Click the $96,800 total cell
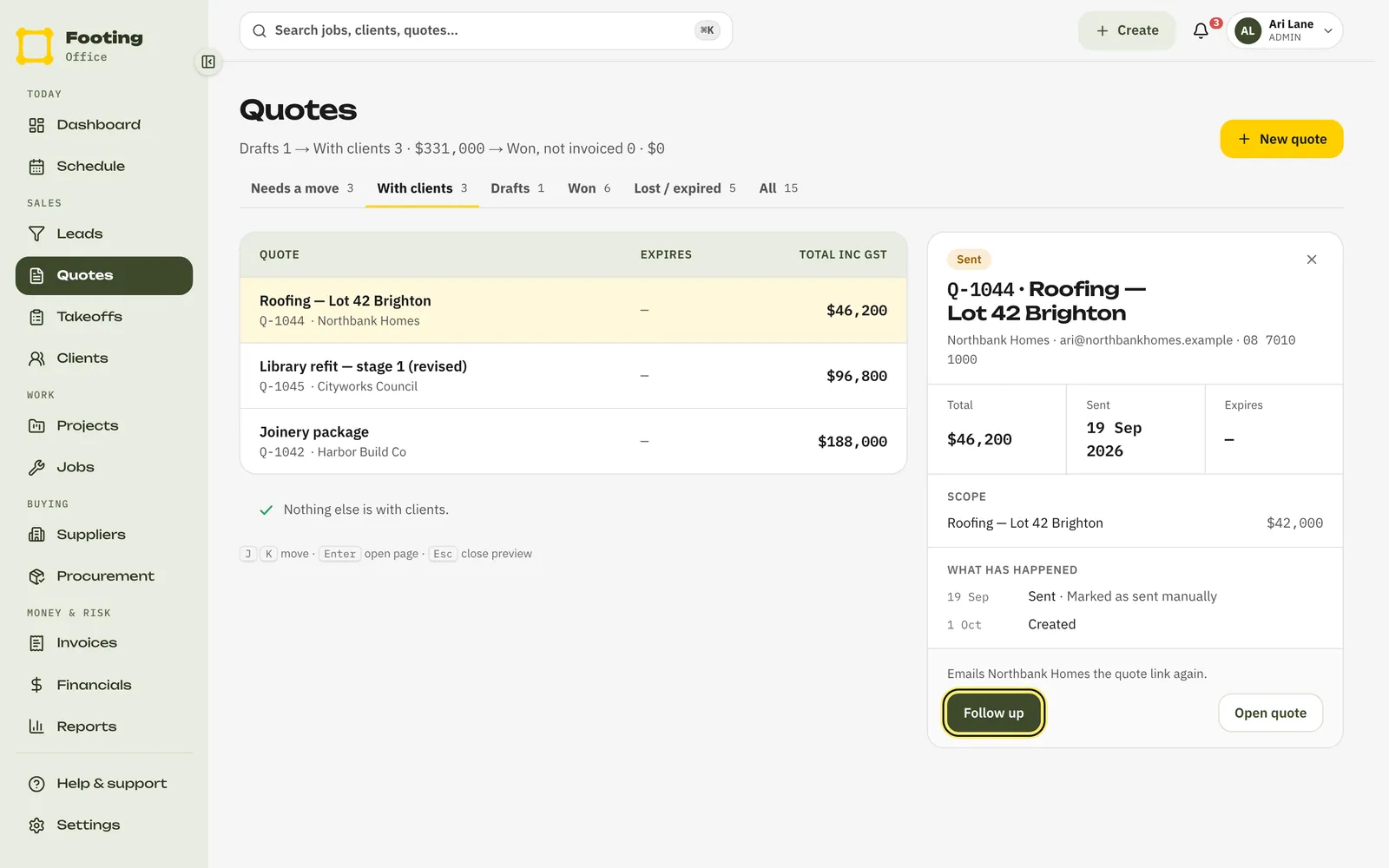The image size is (1389, 868). point(857,376)
